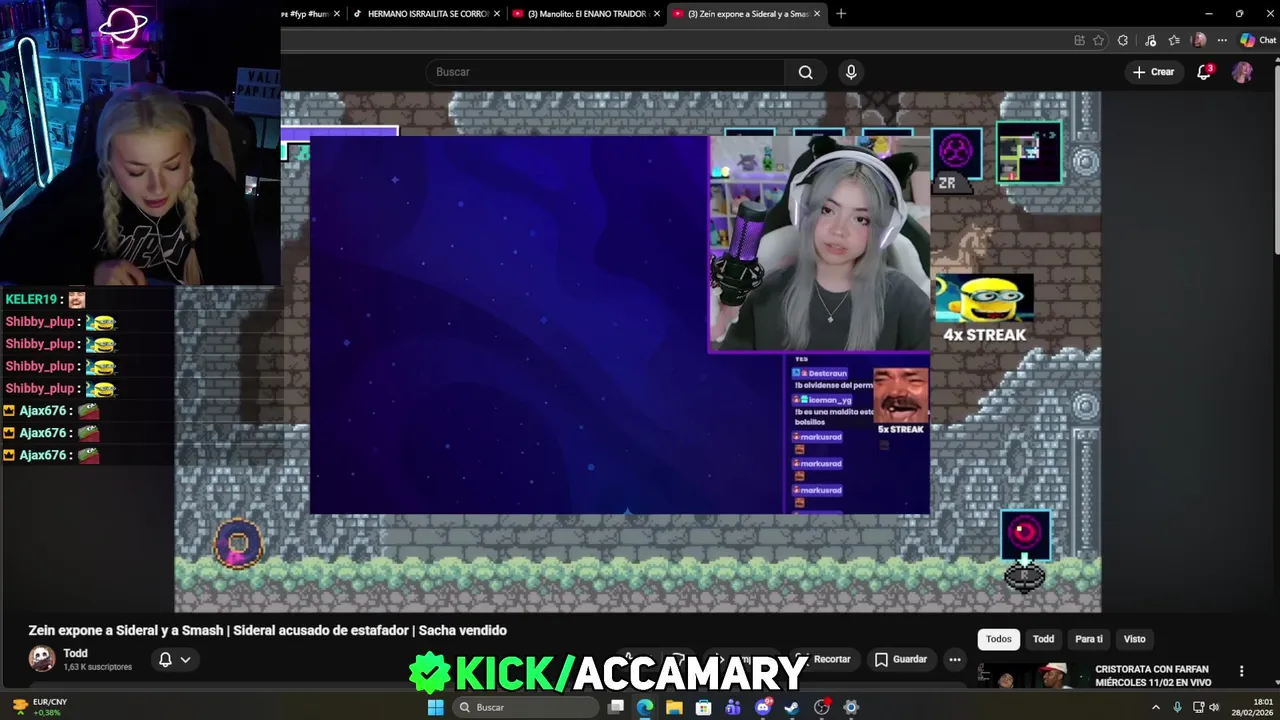Open Copilot Chat in browser toolbar
This screenshot has width=1280, height=720.
1258,40
